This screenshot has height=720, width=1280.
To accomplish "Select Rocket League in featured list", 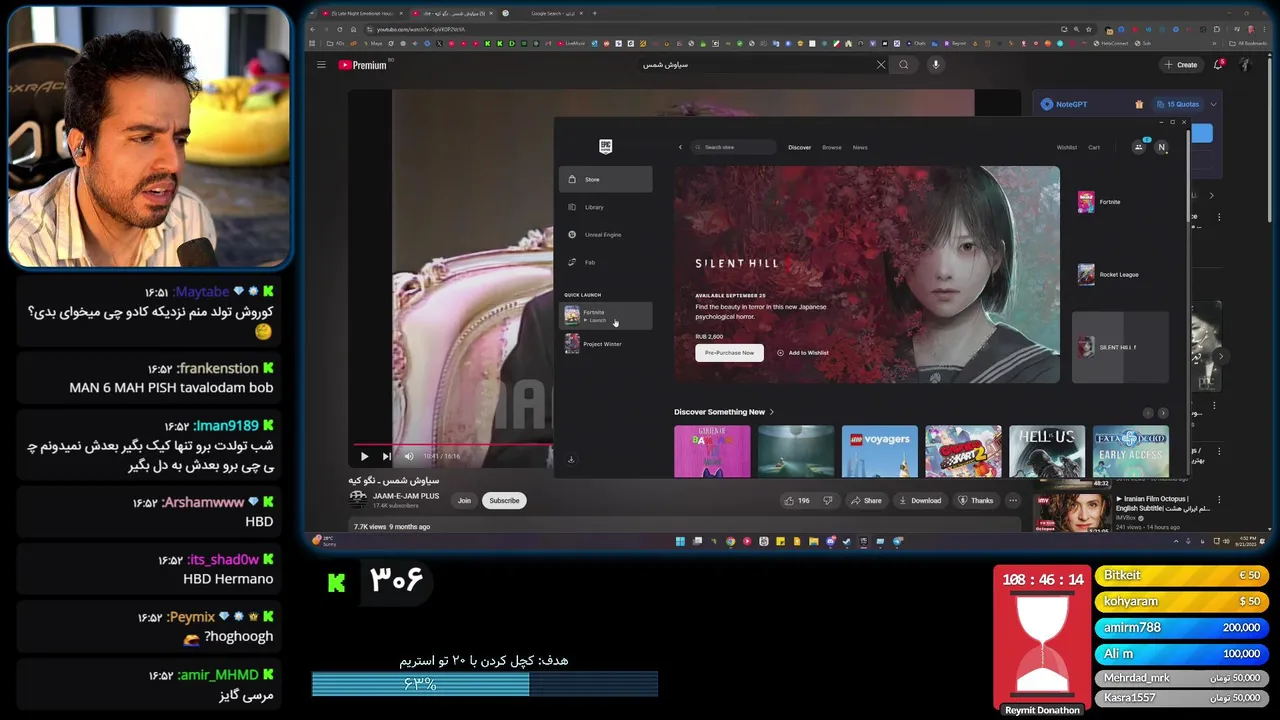I will click(x=1120, y=274).
